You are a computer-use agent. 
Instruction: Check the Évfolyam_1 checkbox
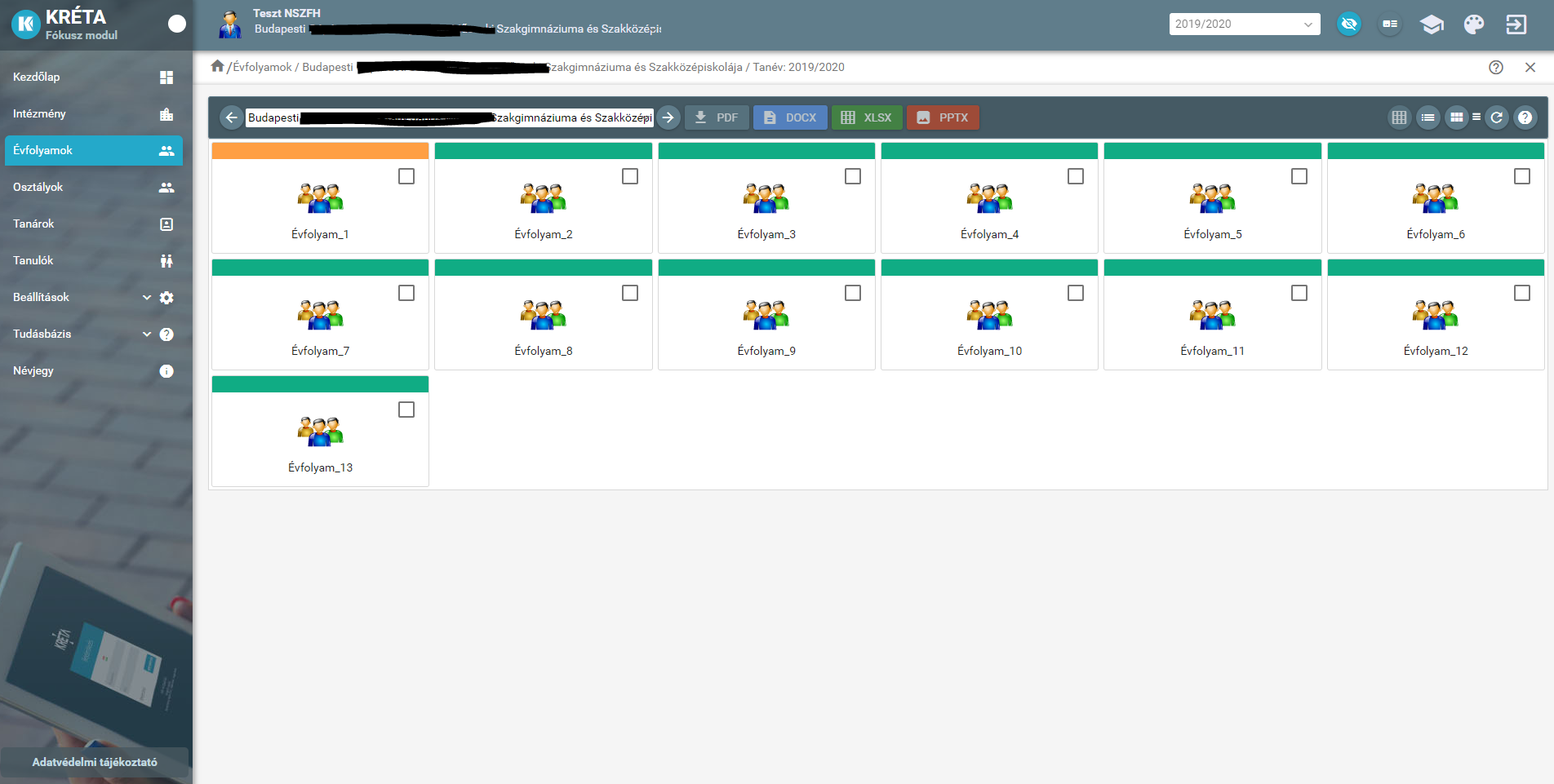[x=406, y=176]
